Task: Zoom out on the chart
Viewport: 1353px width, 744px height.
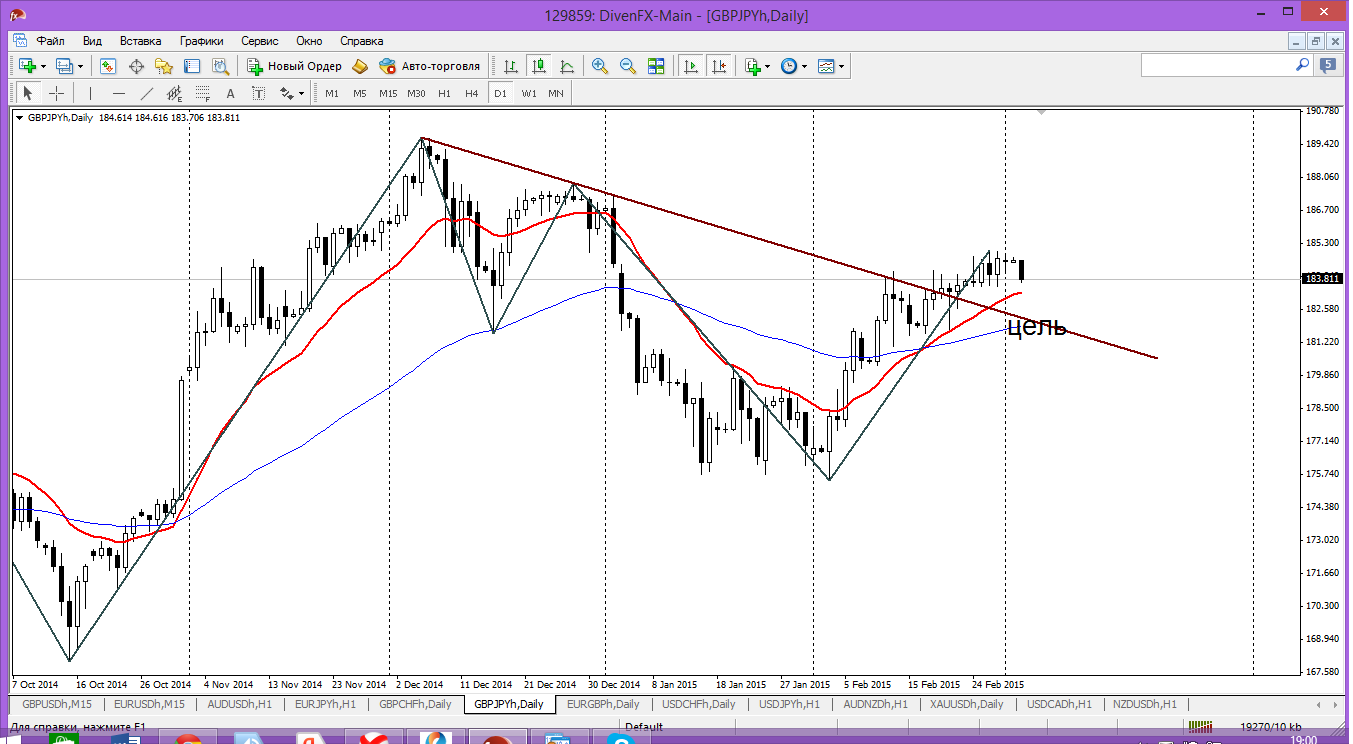Action: tap(628, 66)
